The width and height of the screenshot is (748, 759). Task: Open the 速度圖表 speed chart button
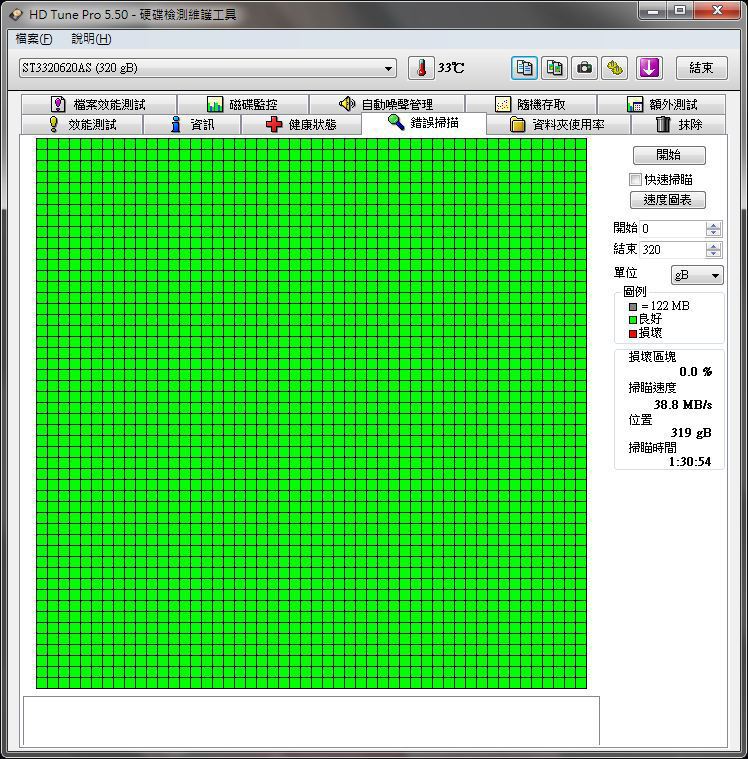click(668, 199)
